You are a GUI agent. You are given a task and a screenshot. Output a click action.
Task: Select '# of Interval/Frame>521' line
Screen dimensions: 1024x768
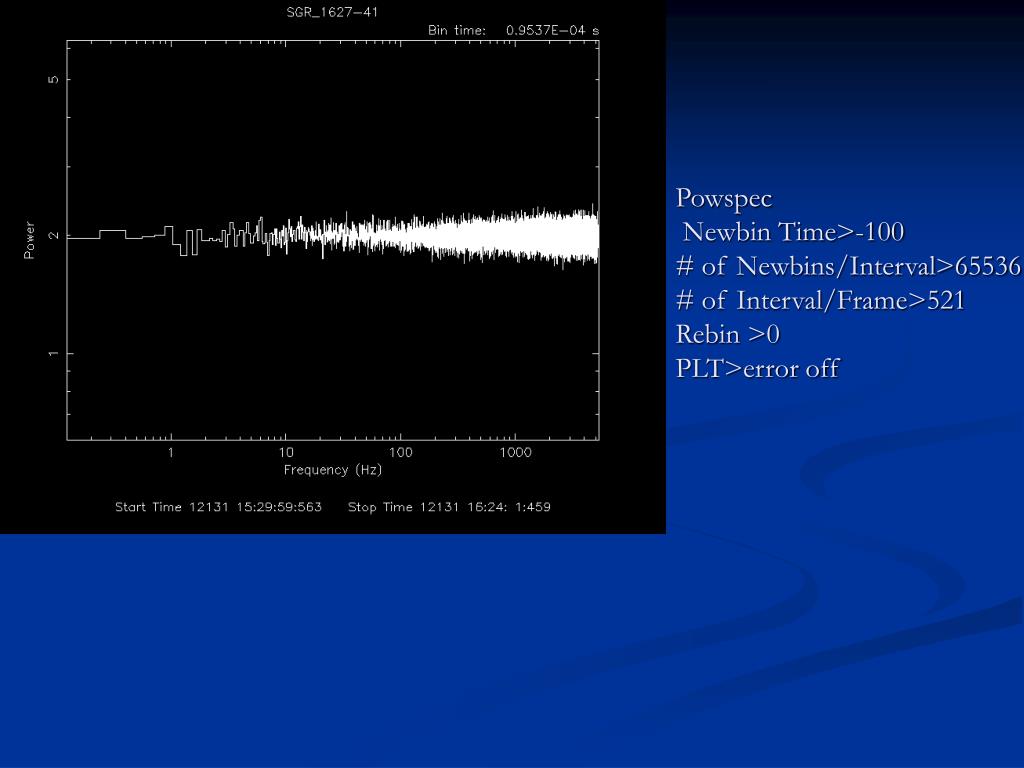click(x=820, y=300)
